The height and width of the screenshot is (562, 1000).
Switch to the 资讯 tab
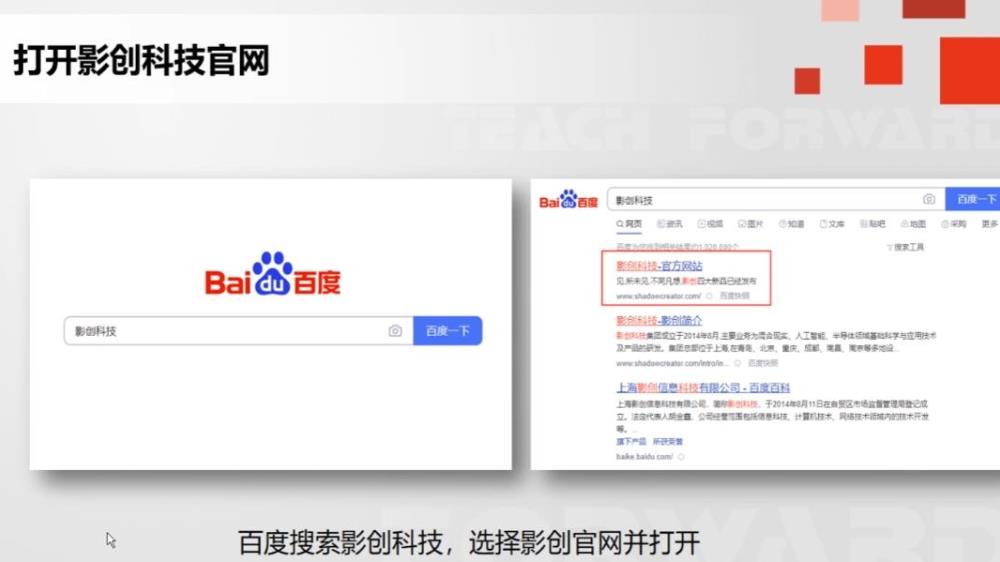[670, 224]
